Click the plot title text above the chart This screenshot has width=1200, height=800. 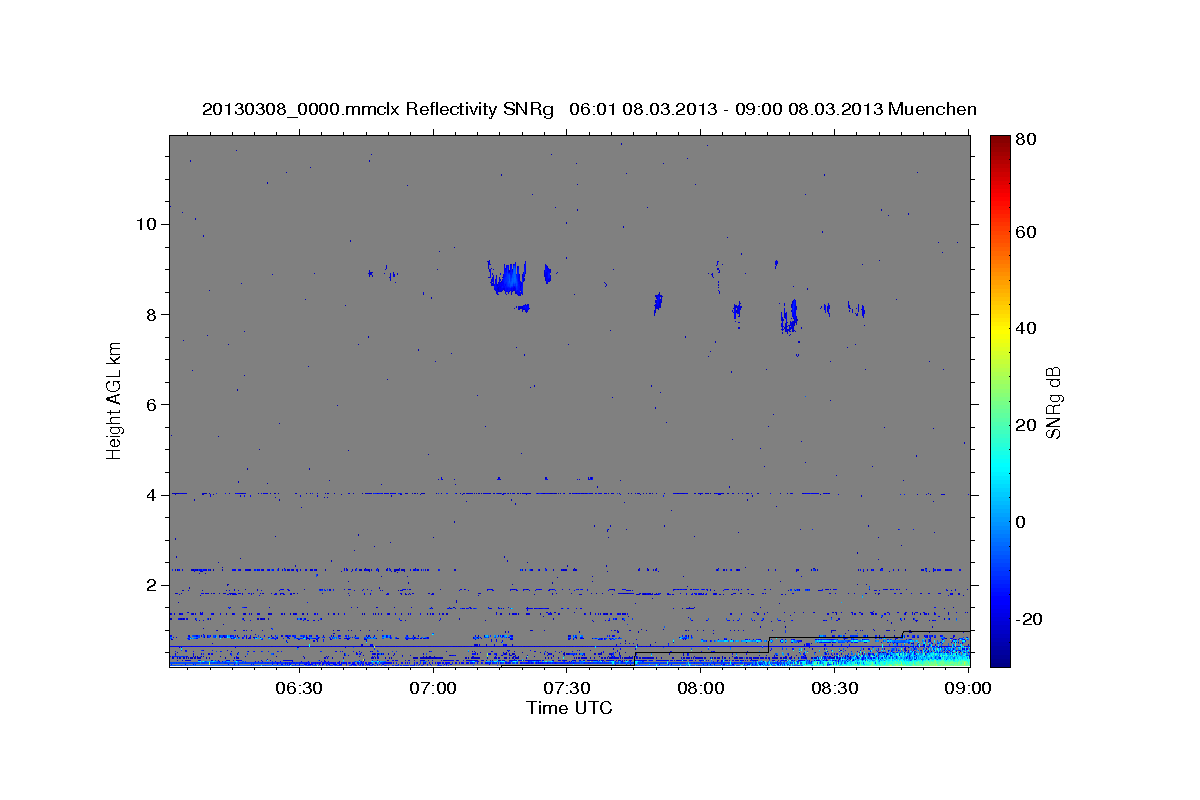point(589,109)
